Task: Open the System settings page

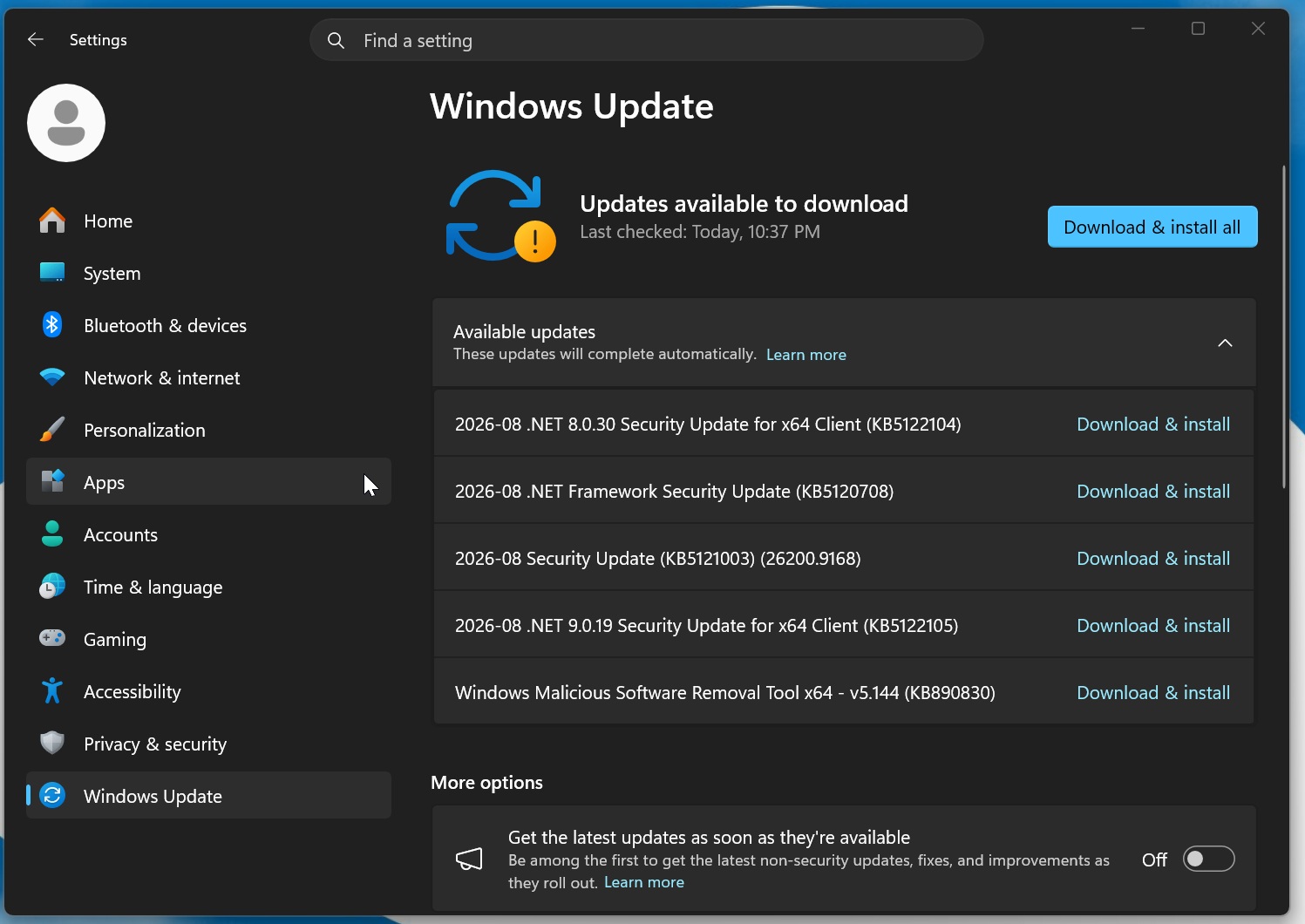Action: pyautogui.click(x=208, y=273)
